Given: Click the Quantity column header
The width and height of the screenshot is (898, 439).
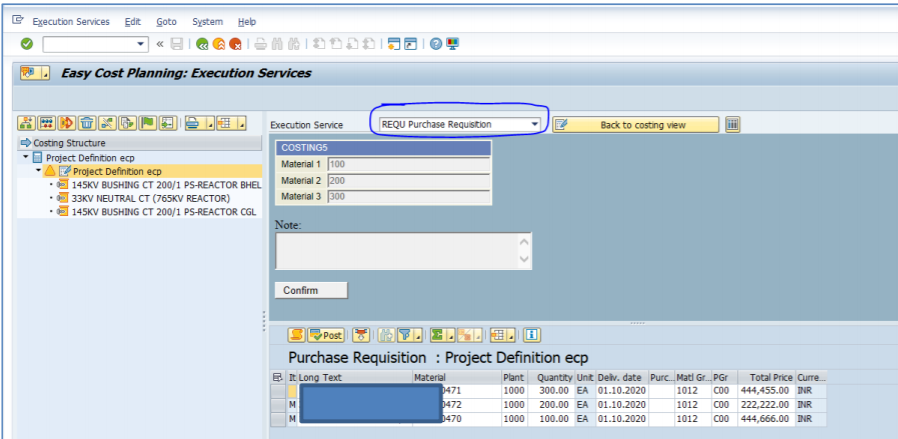Looking at the screenshot, I should tap(550, 378).
